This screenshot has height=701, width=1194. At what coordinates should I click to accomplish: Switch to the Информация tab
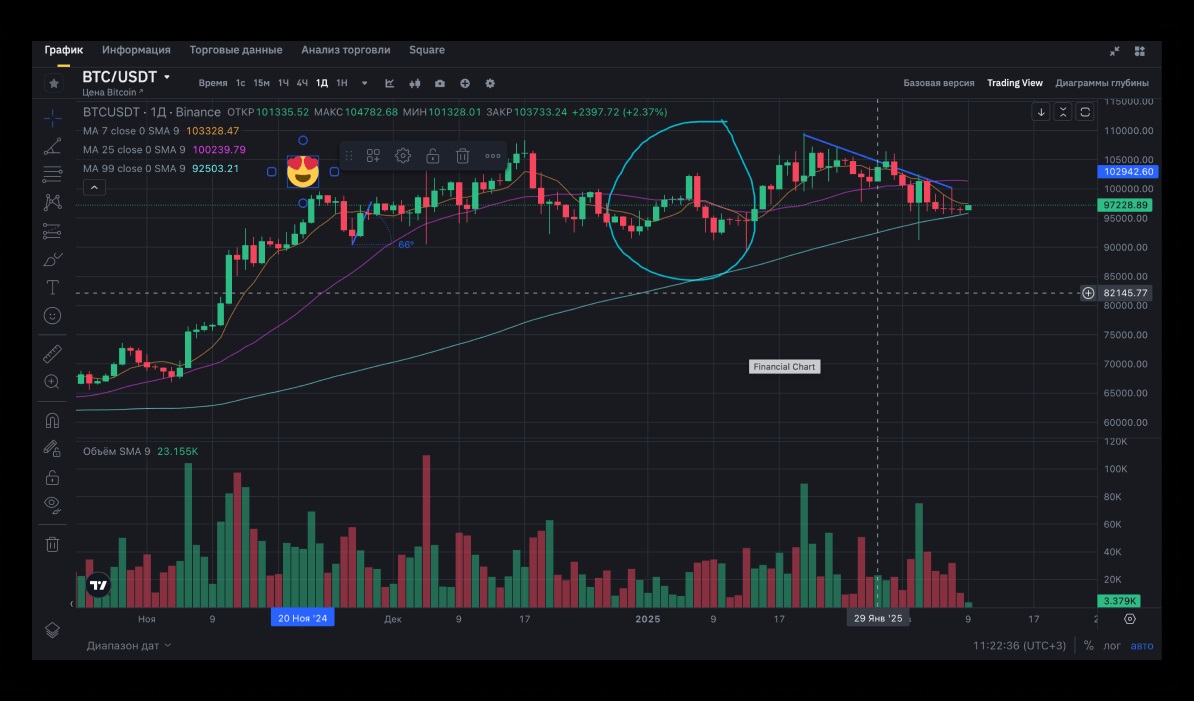[136, 50]
